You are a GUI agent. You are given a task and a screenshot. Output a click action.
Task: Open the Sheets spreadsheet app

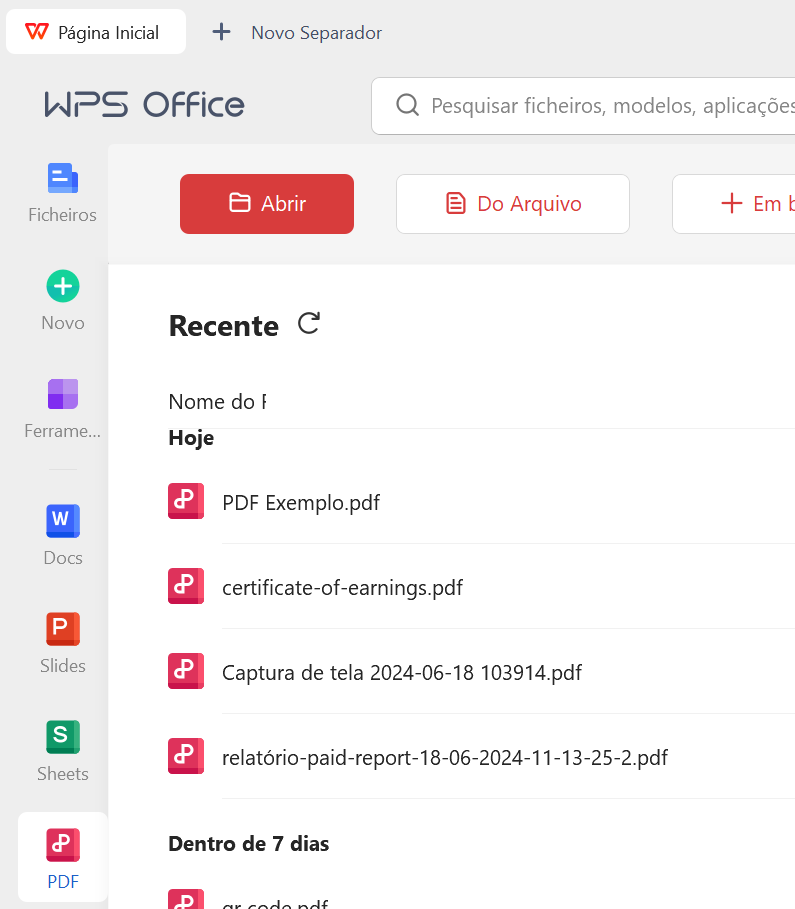(x=63, y=751)
